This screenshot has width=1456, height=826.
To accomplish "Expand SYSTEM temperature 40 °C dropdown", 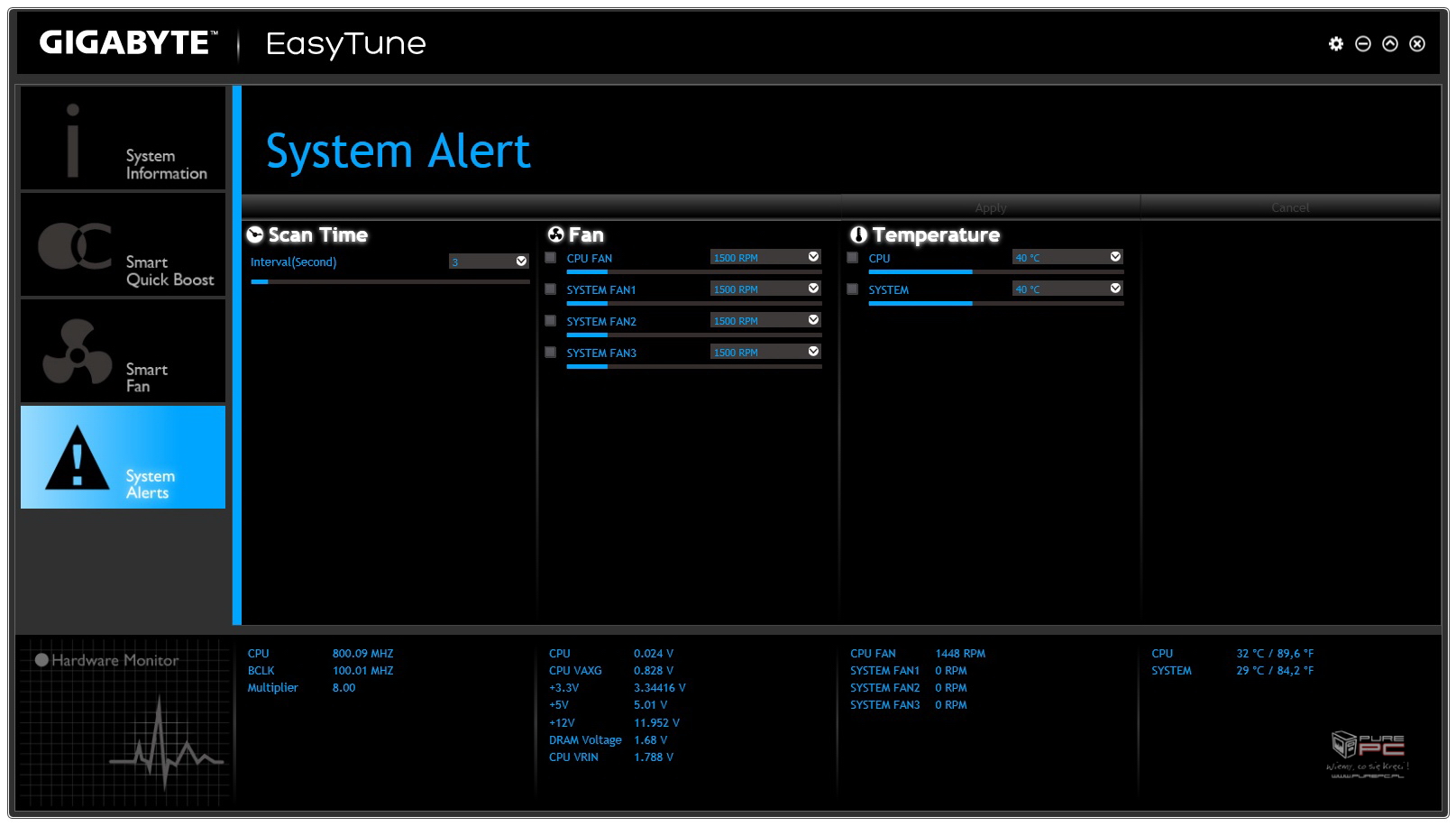I will click(x=1067, y=289).
